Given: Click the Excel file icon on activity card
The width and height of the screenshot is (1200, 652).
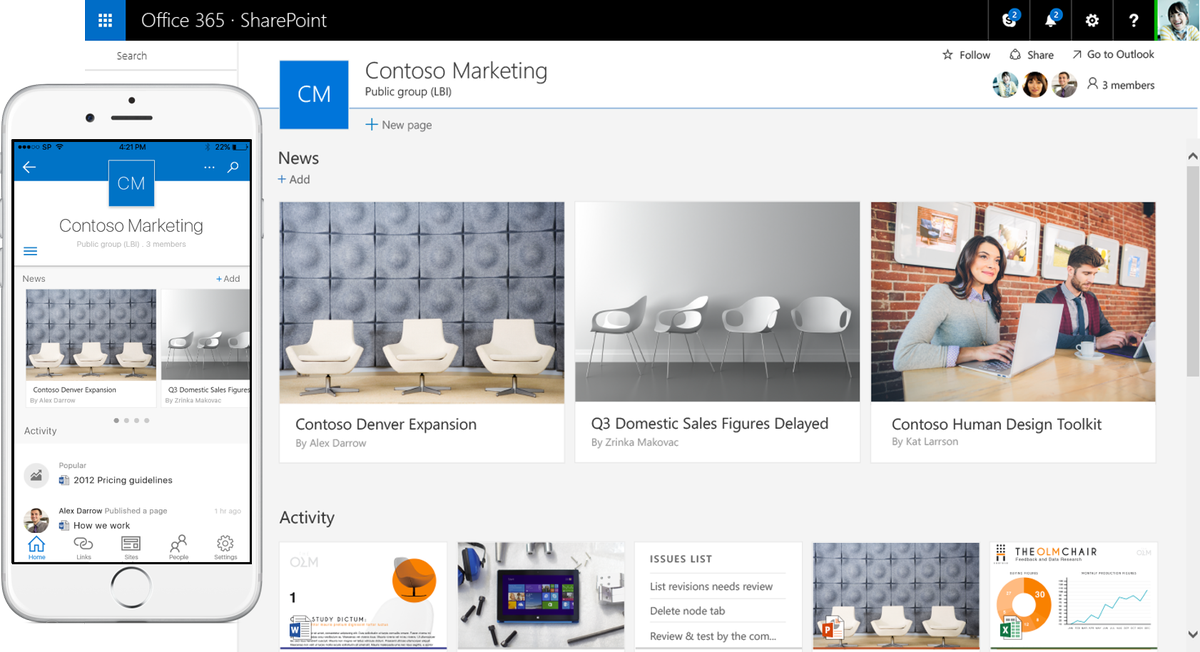Looking at the screenshot, I should pos(1010,628).
